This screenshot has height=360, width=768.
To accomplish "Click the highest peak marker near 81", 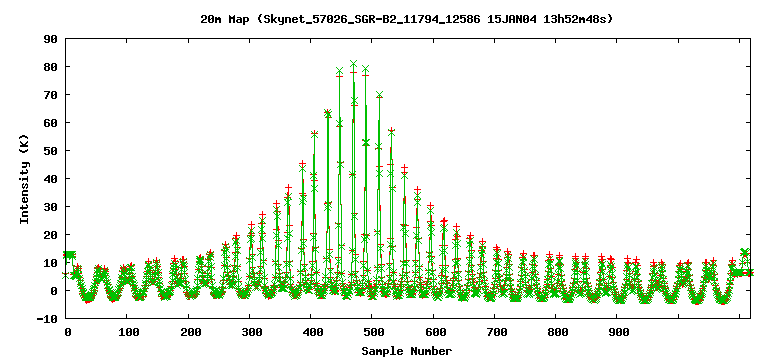I will 353,64.
